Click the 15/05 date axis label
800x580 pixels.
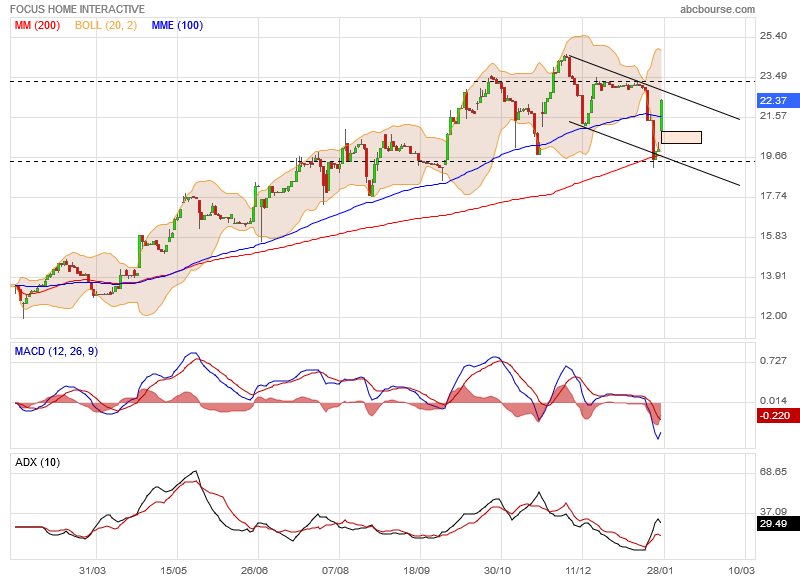173,570
